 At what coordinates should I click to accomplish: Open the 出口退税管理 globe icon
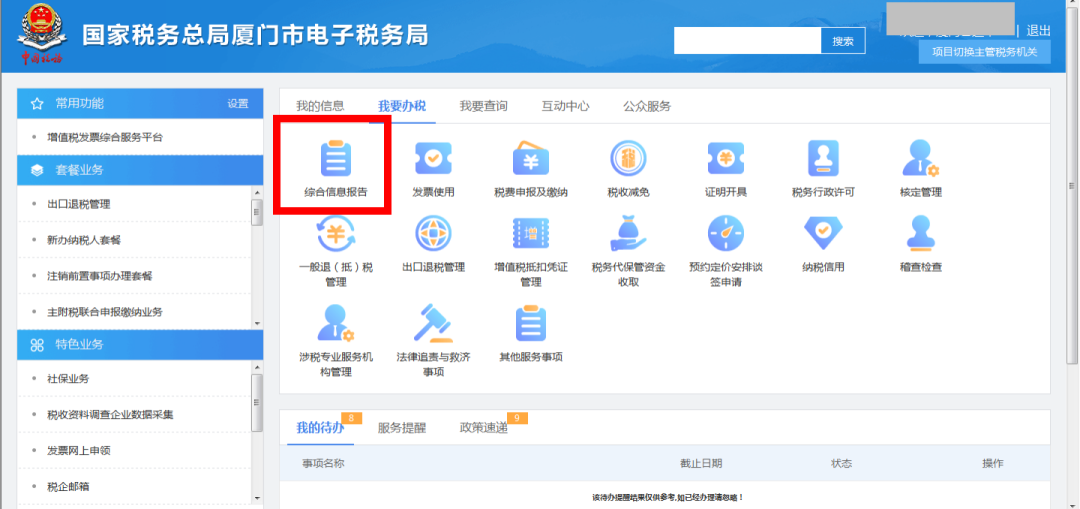point(433,233)
